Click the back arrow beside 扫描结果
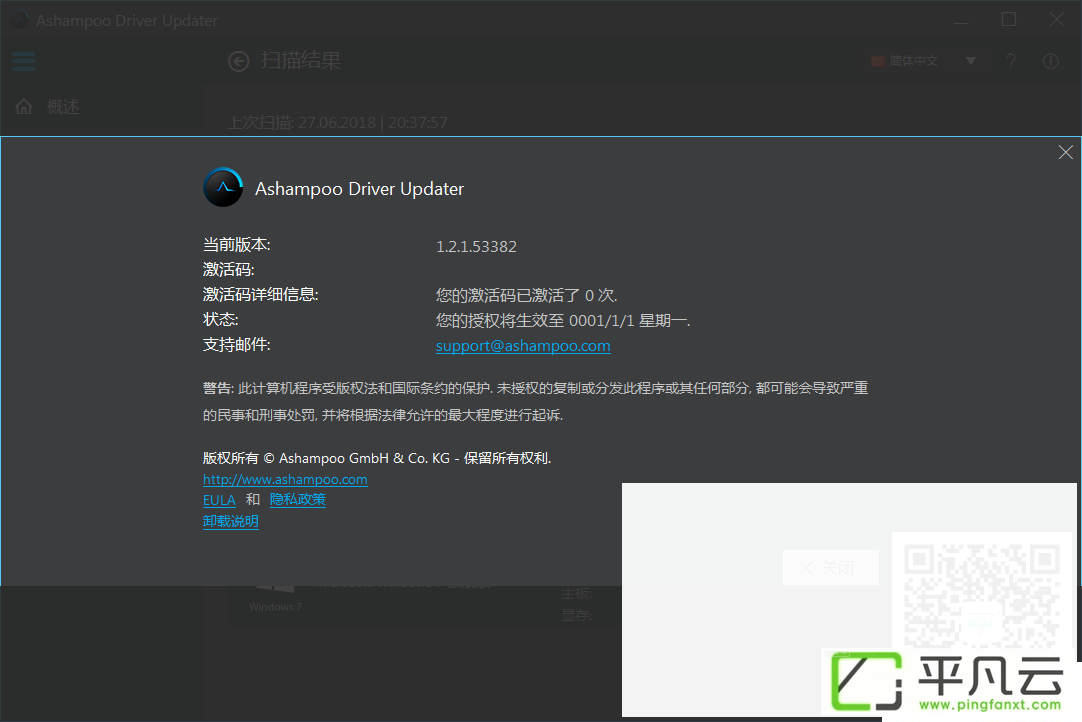This screenshot has width=1082, height=722. tap(239, 61)
